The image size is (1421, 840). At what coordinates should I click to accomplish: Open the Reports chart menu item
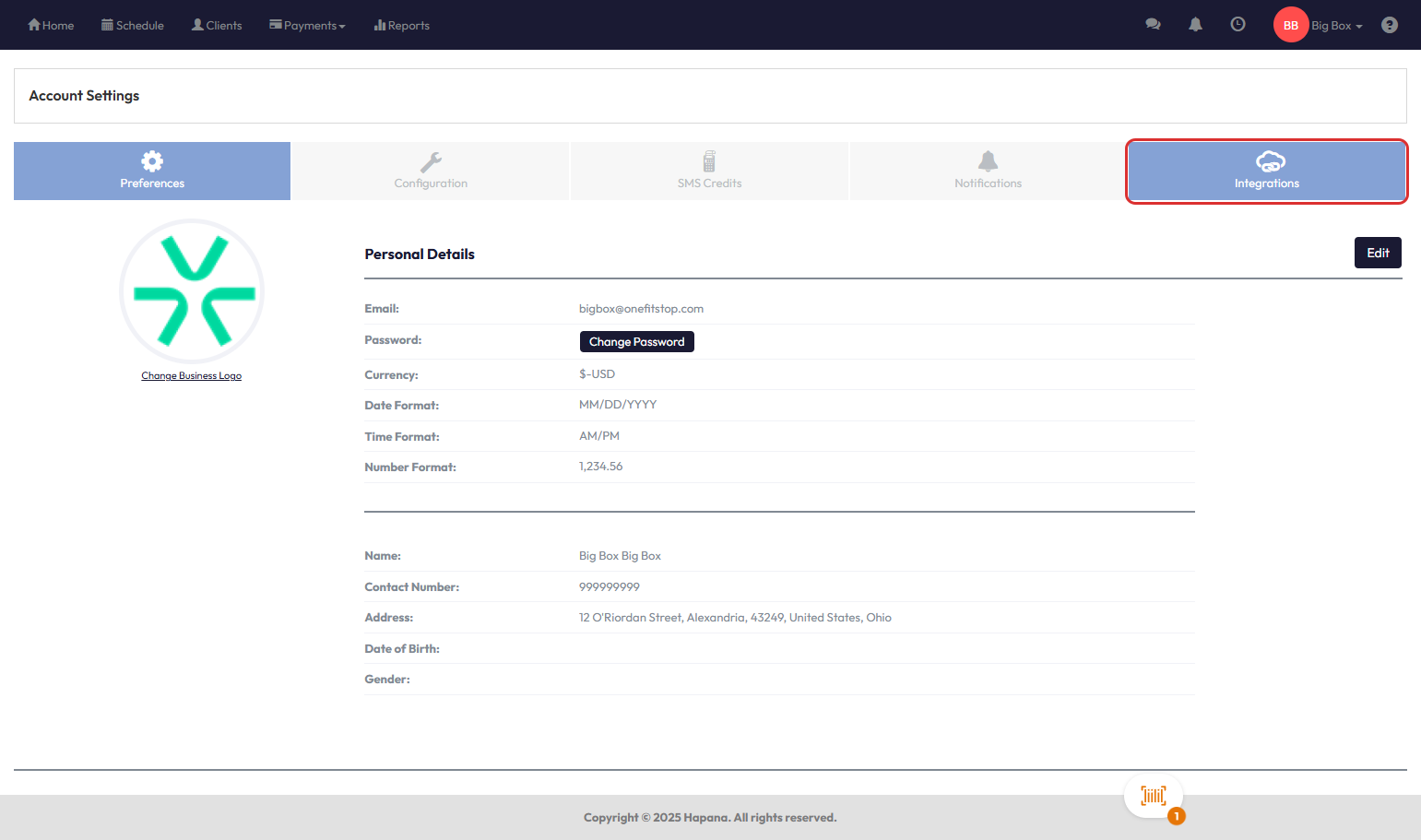(x=401, y=25)
